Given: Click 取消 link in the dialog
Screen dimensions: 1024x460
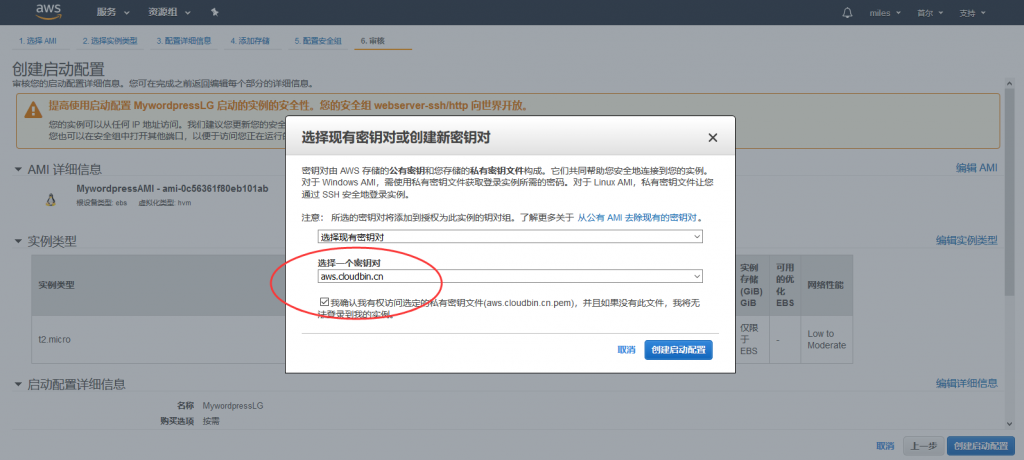Looking at the screenshot, I should pos(626,350).
